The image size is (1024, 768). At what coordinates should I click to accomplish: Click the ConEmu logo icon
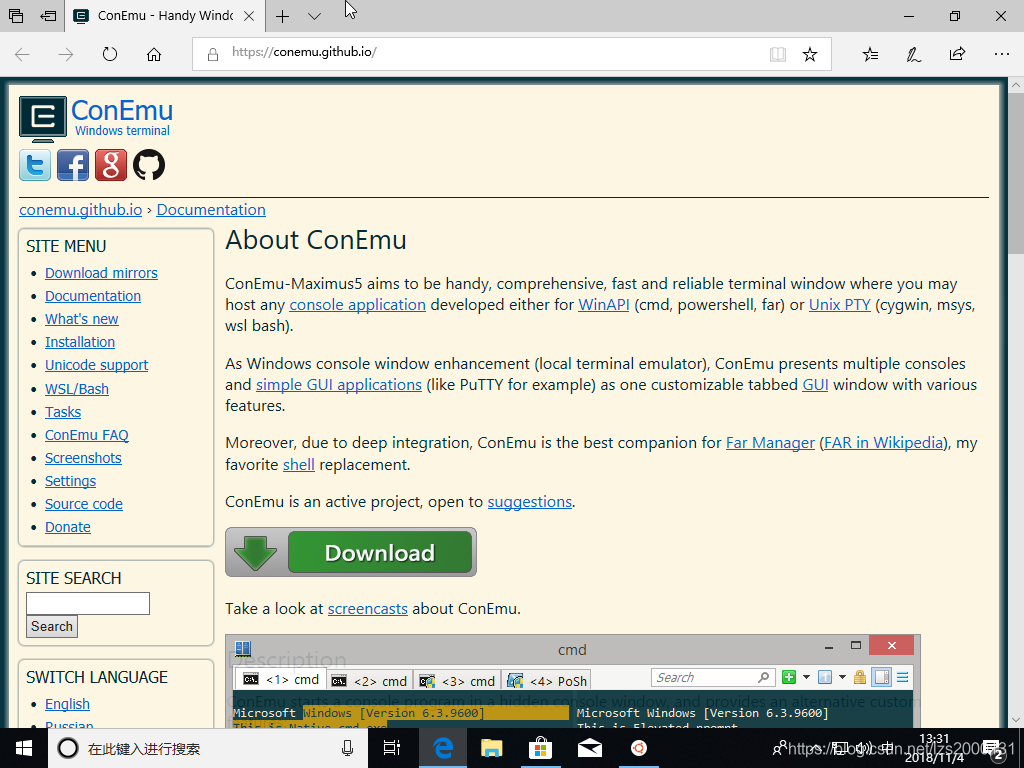tap(42, 119)
